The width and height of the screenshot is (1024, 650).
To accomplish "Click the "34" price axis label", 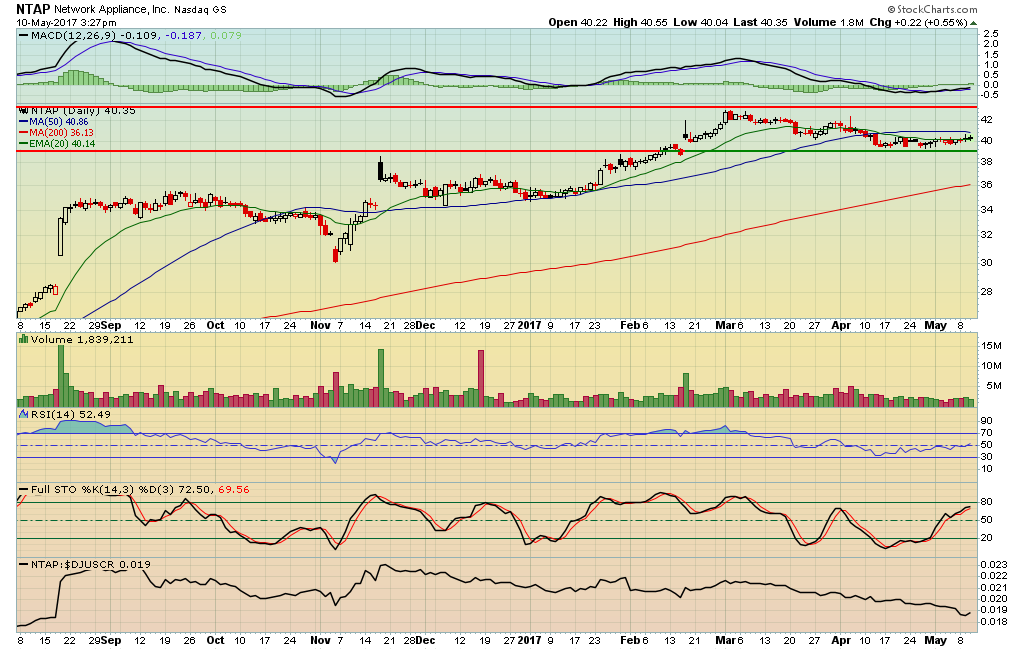I will (987, 210).
